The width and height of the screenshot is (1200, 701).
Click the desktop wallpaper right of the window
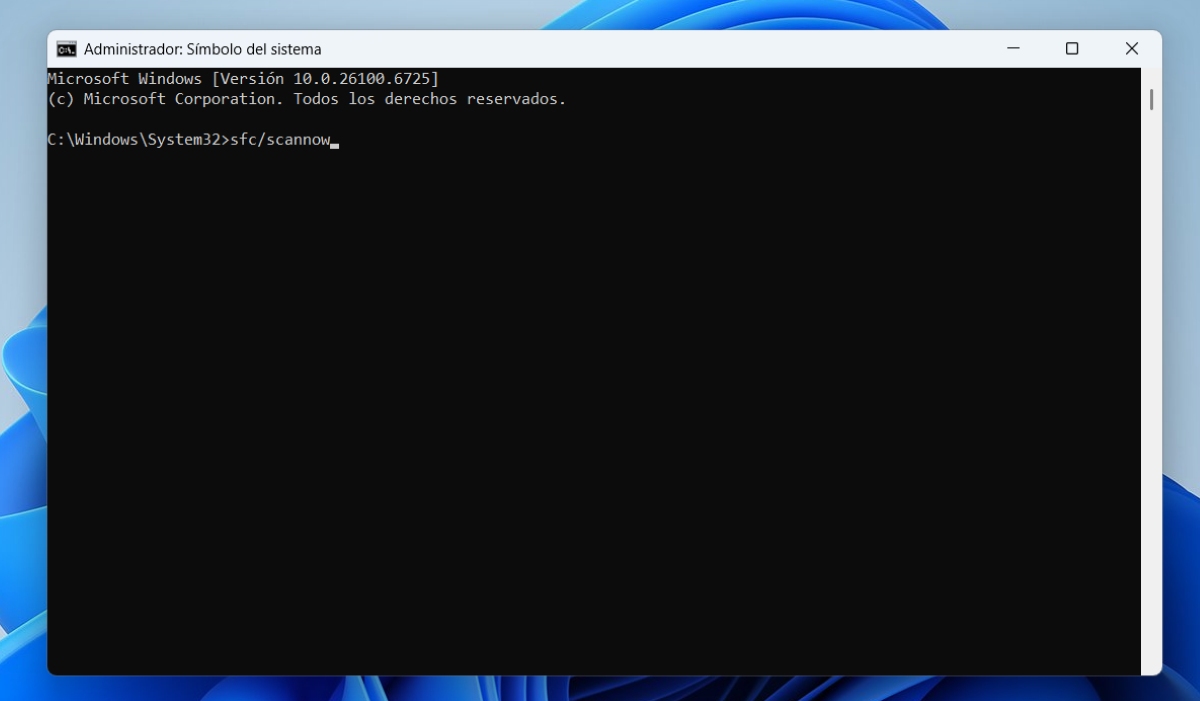(x=1181, y=400)
